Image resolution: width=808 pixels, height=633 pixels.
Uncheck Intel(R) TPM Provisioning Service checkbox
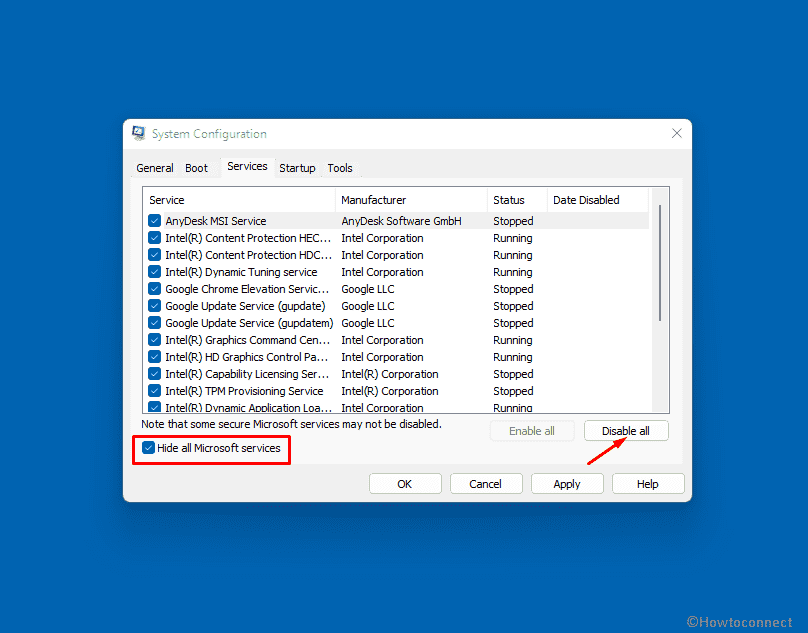click(154, 391)
